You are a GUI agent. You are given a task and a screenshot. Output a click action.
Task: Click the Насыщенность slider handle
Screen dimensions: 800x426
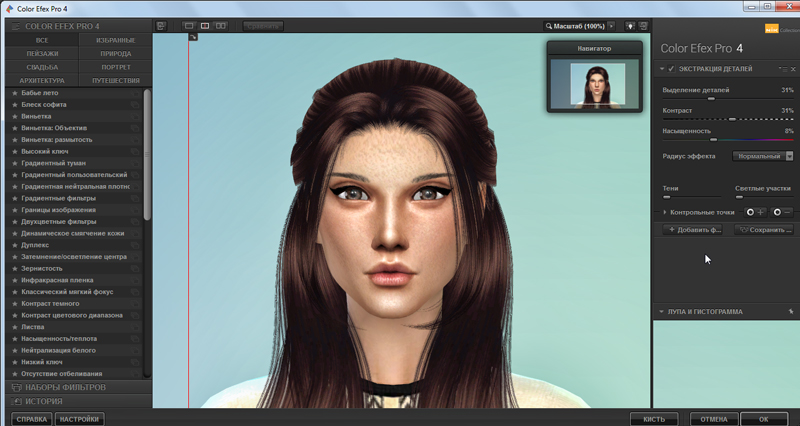713,139
